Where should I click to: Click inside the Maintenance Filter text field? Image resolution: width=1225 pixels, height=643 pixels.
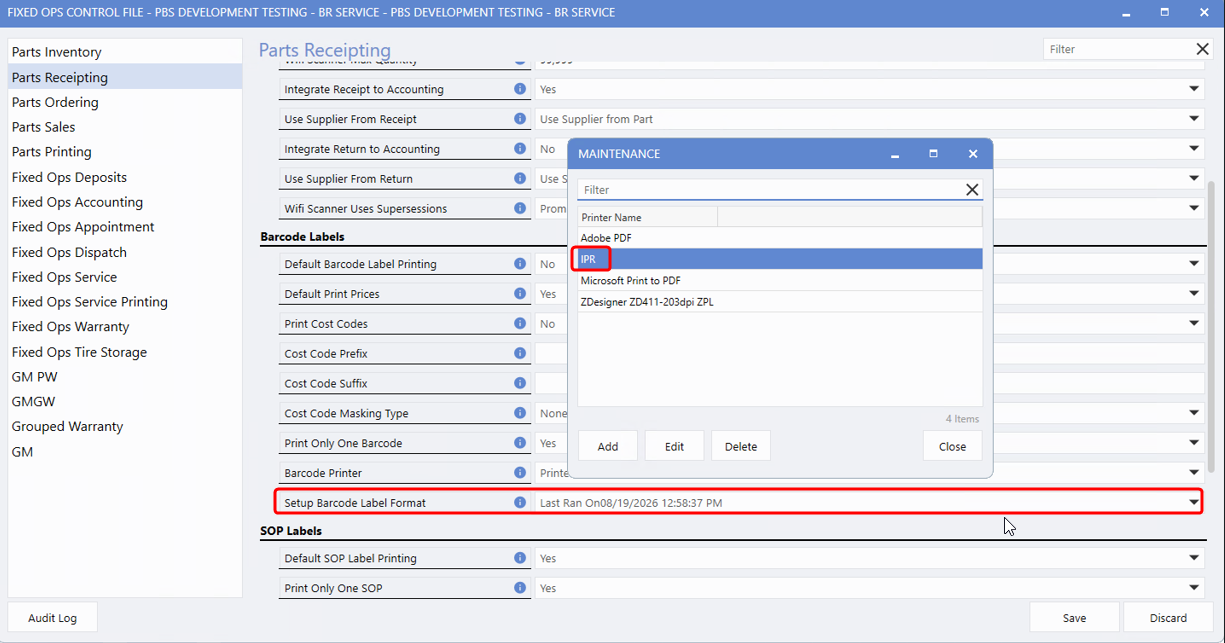click(768, 190)
